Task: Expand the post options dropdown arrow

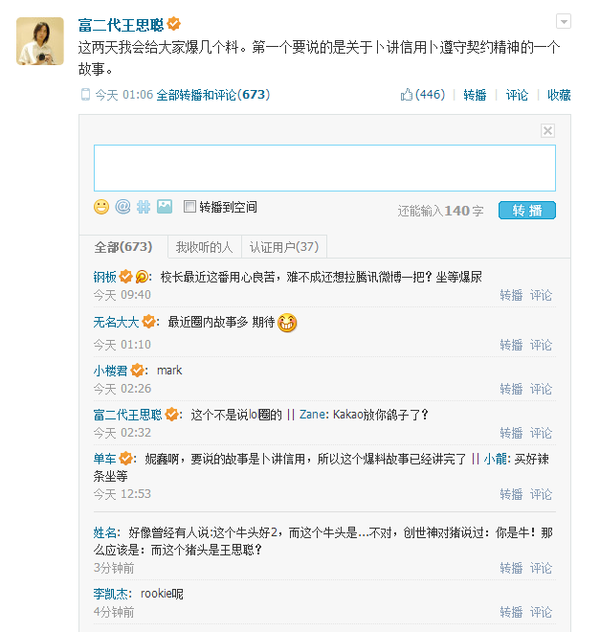Action: (x=564, y=21)
